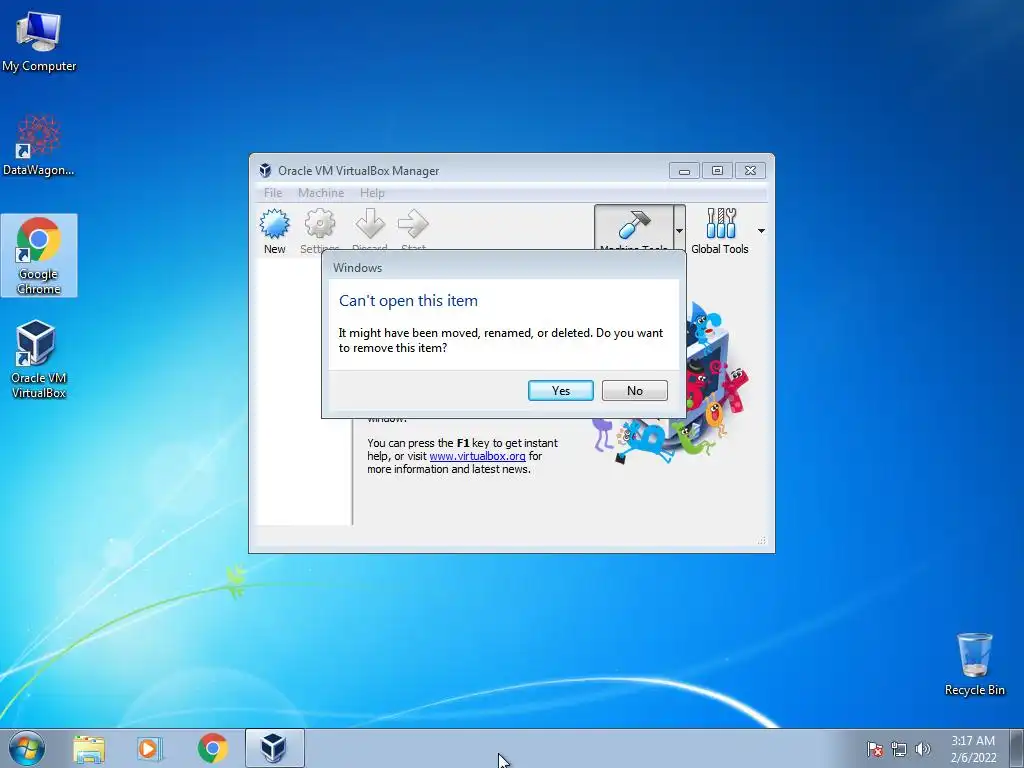Expand the Machine Tools dropdown arrow
The width and height of the screenshot is (1024, 768).
(679, 231)
